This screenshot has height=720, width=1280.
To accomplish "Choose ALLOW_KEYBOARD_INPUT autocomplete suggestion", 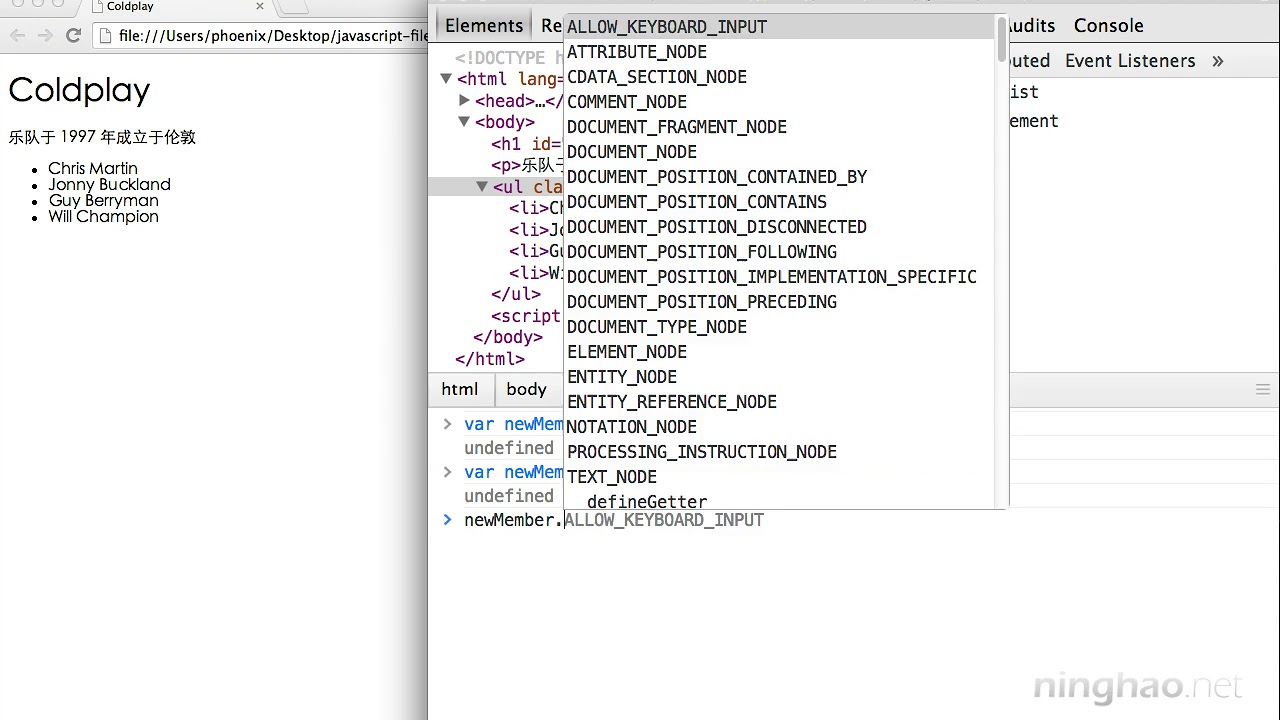I will tap(780, 27).
